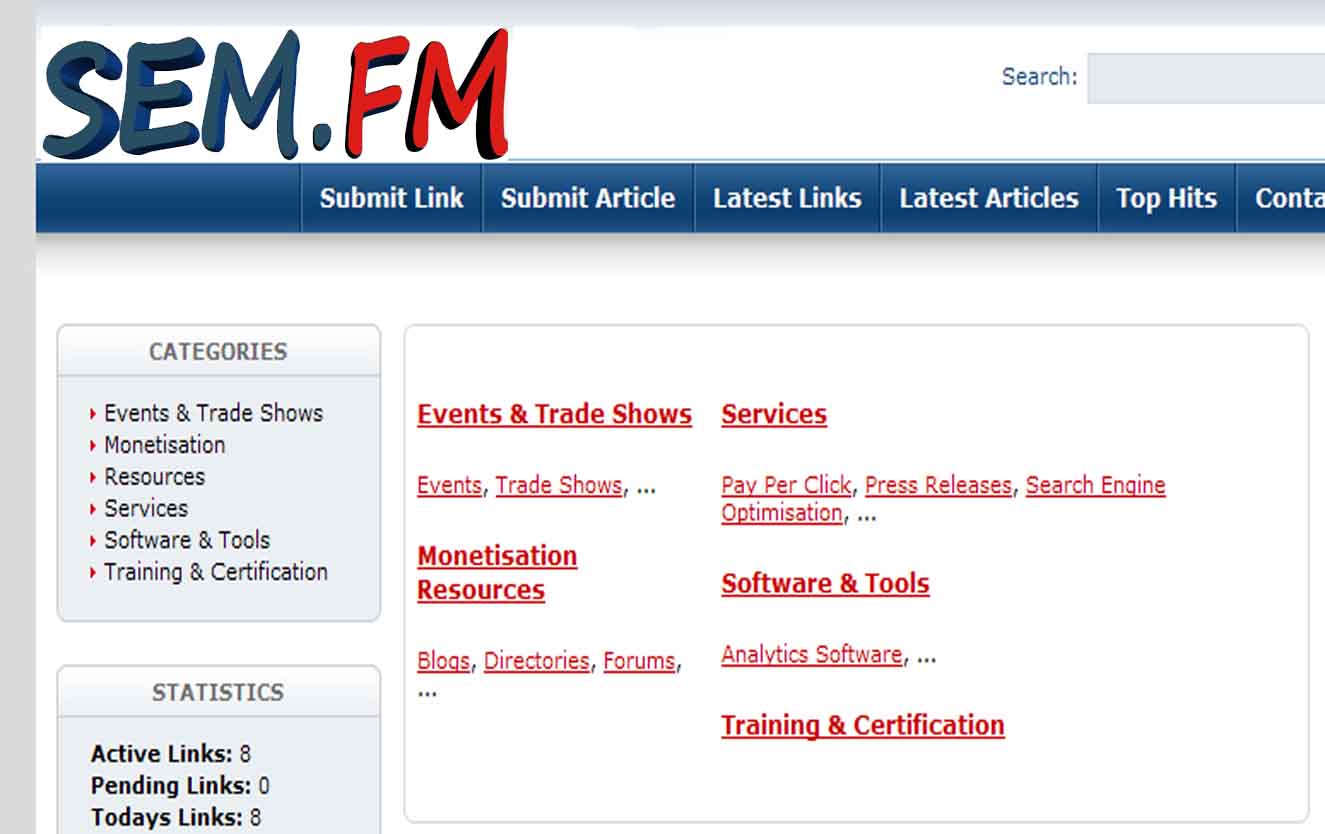Open the Software & Tools main heading
1325x834 pixels.
pyautogui.click(x=825, y=584)
